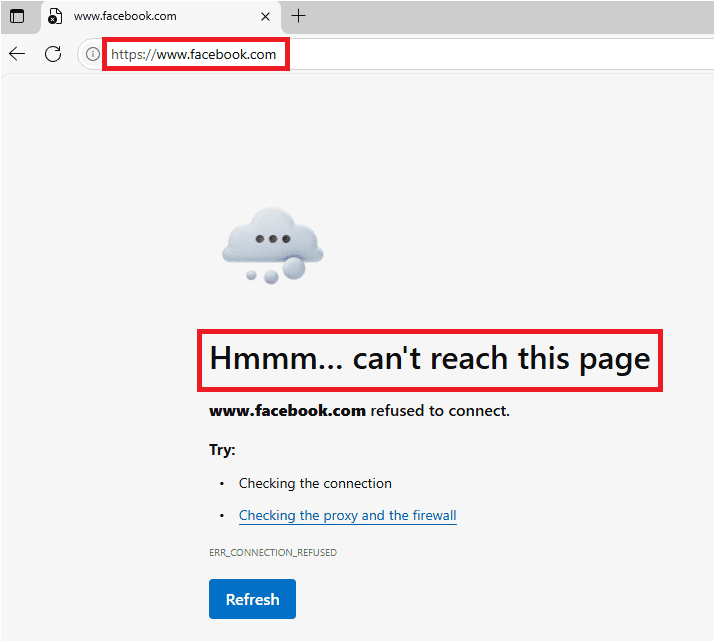715x642 pixels.
Task: Click the 'Try:' label
Action: (222, 450)
